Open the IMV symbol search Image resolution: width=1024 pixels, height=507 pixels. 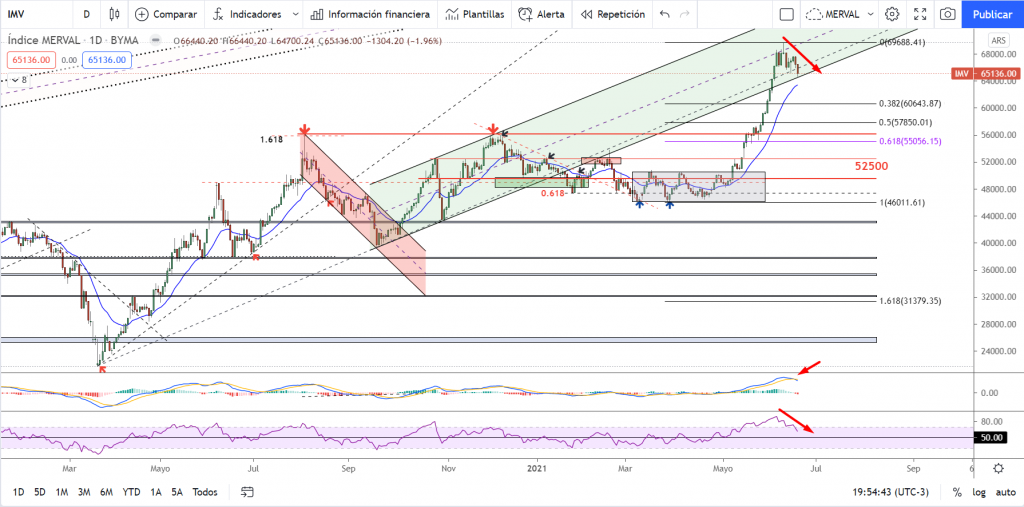point(16,14)
